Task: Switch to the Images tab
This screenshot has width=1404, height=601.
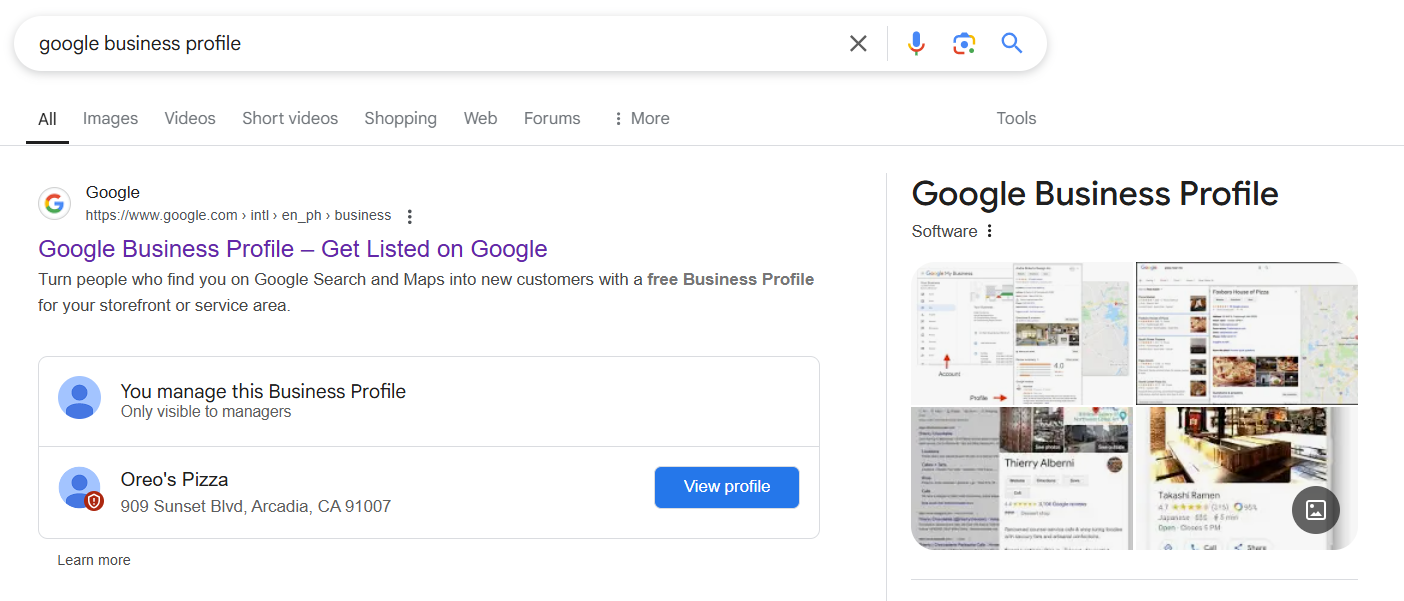Action: 110,118
